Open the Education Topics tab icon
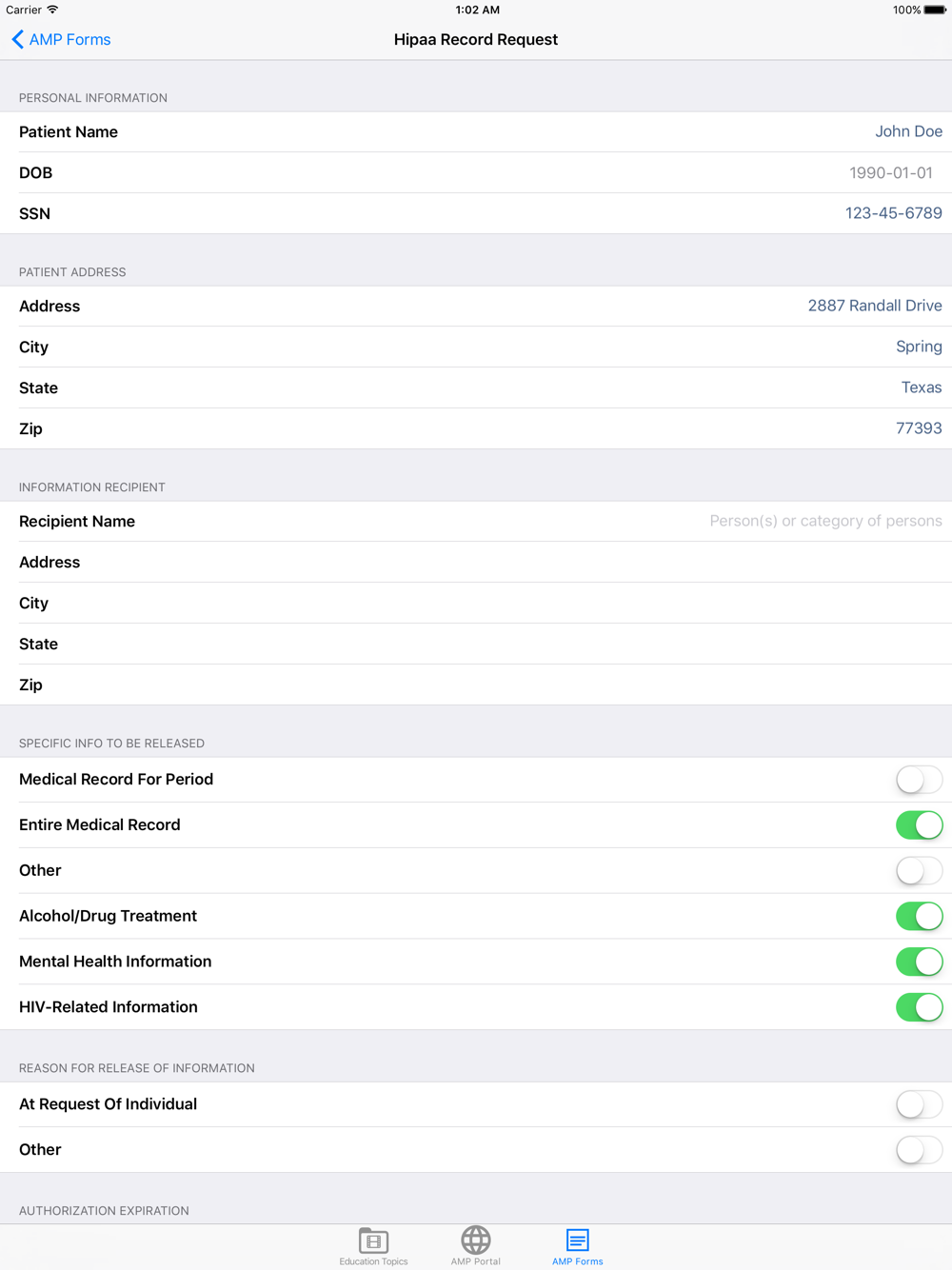Screen dimensions: 952x1270 point(373,1240)
